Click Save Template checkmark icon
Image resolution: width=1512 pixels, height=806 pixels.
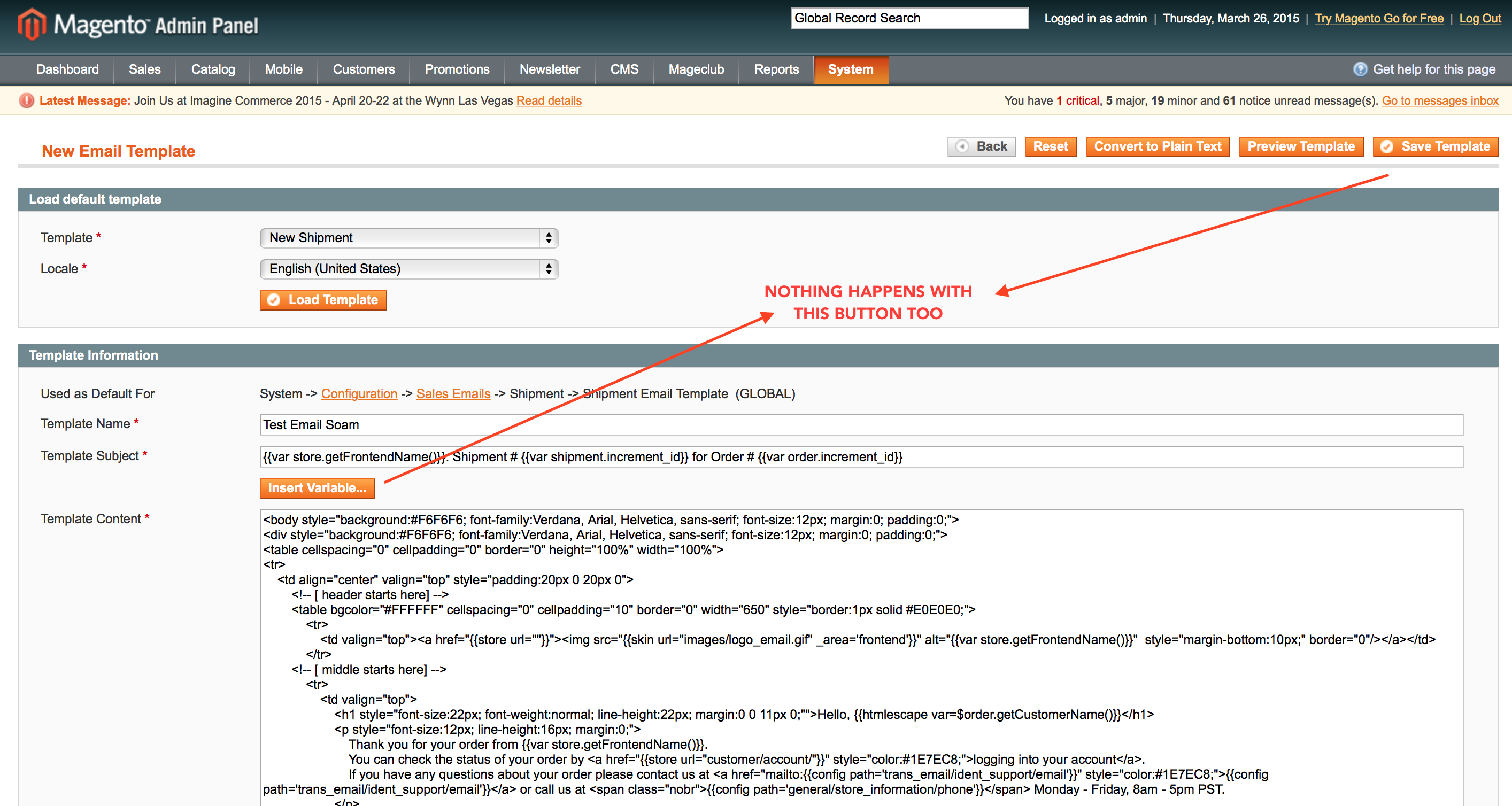pos(1387,146)
